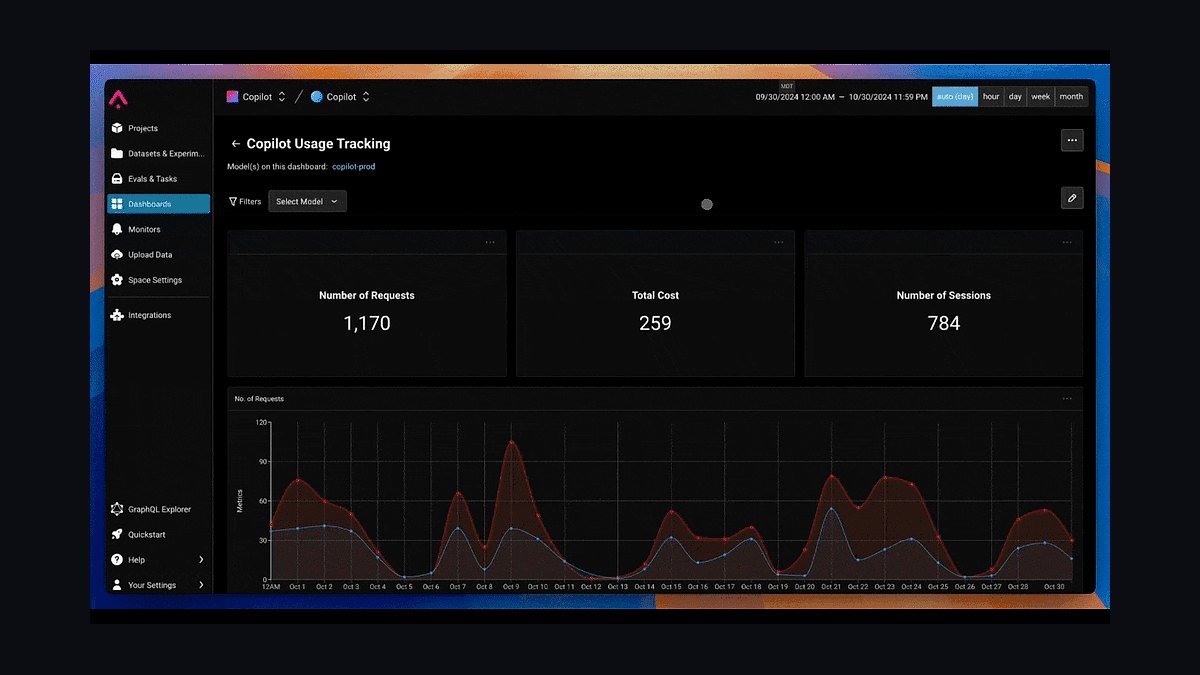Open the date range picker
Screen dimensions: 1200x675
[841, 97]
